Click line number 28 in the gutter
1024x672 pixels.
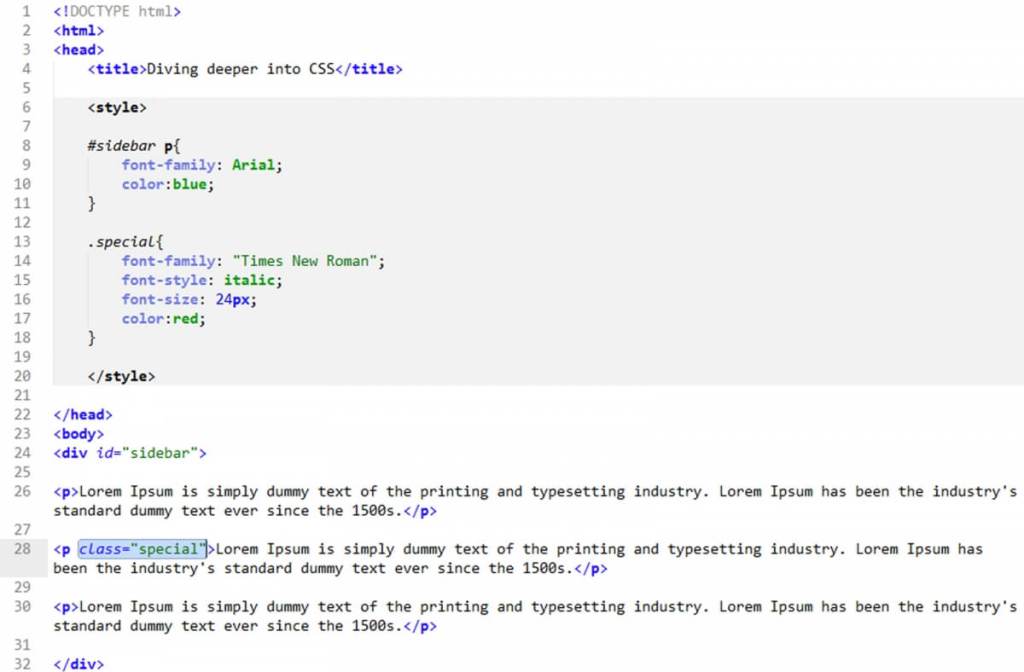click(x=22, y=549)
